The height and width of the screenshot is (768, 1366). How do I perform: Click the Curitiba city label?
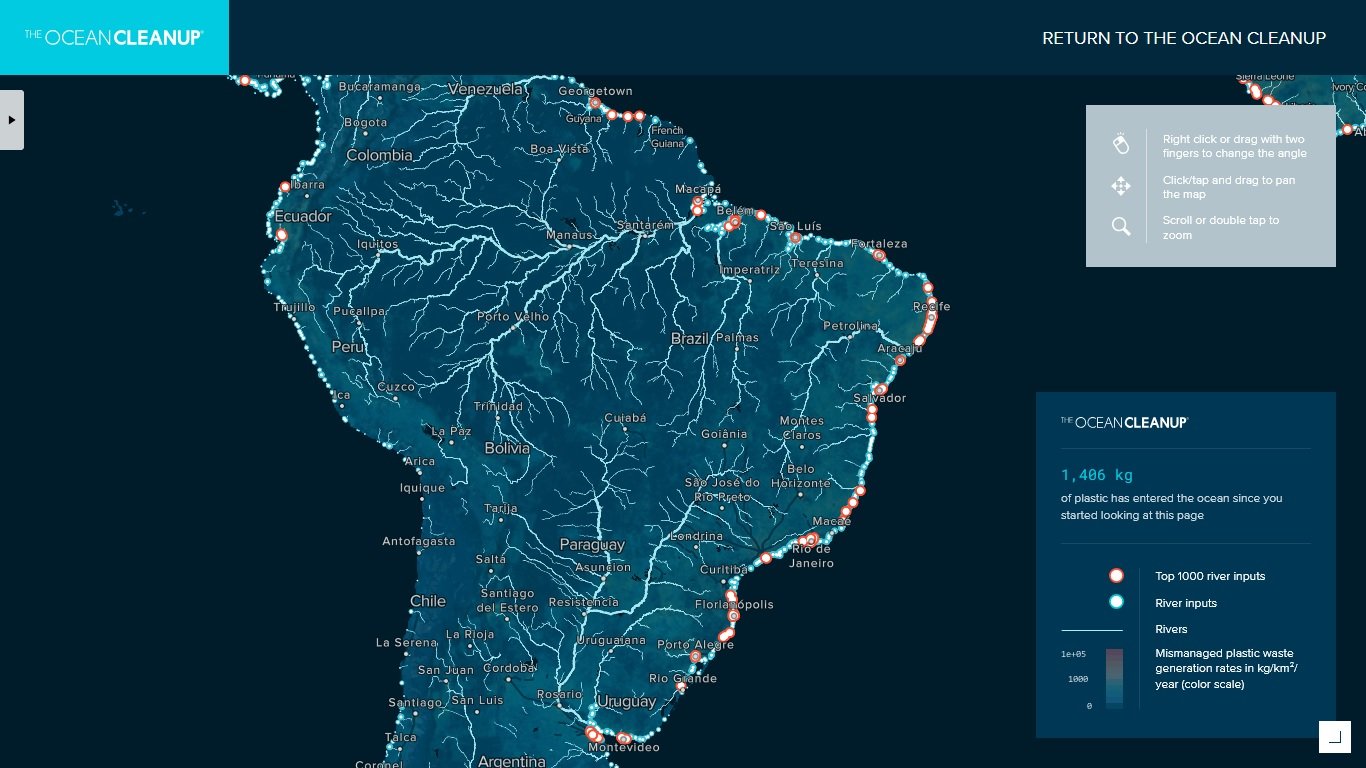tap(725, 569)
